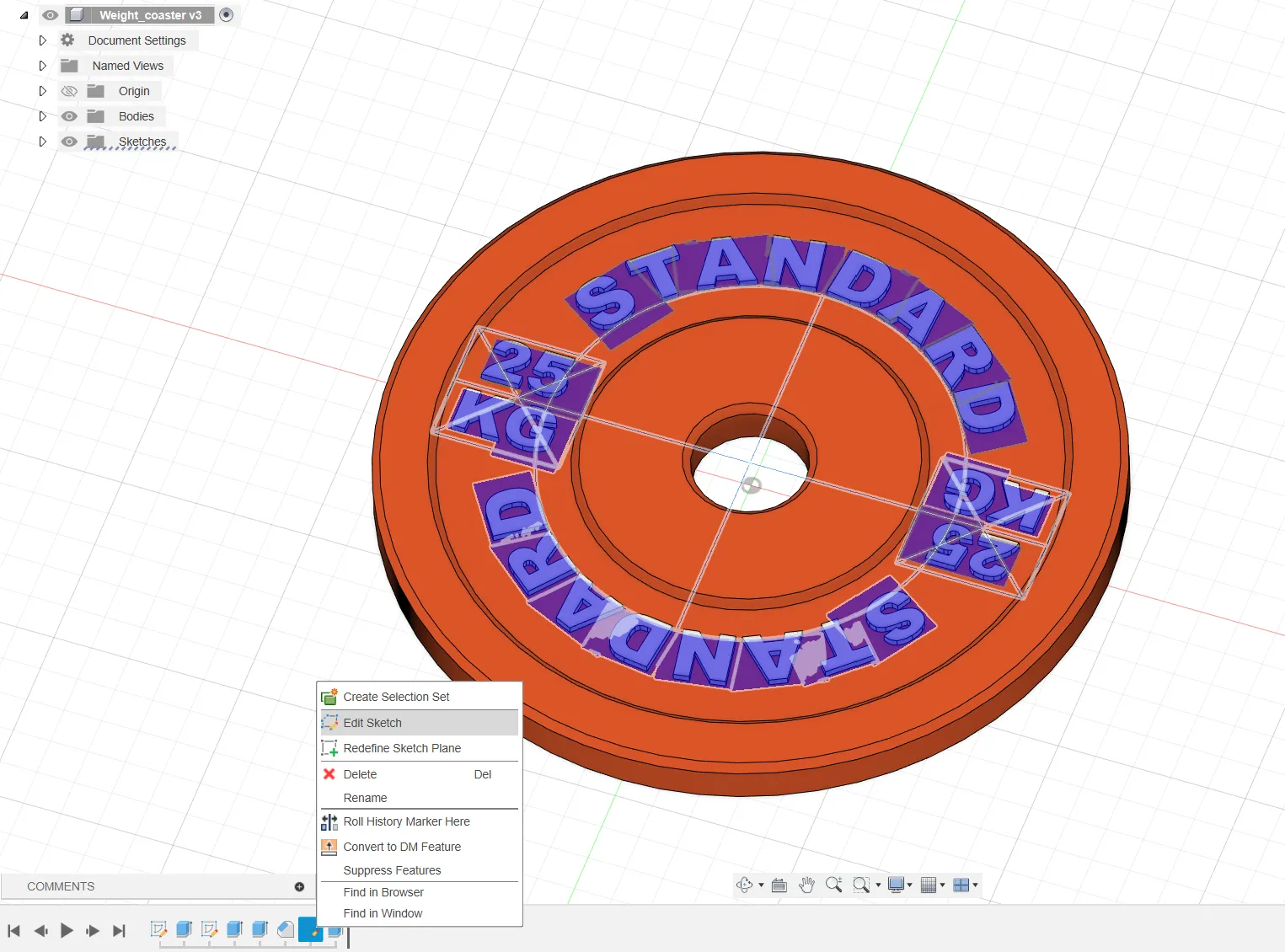This screenshot has height=952, width=1285.
Task: Click the Convert to DM Feature icon
Action: coord(329,847)
